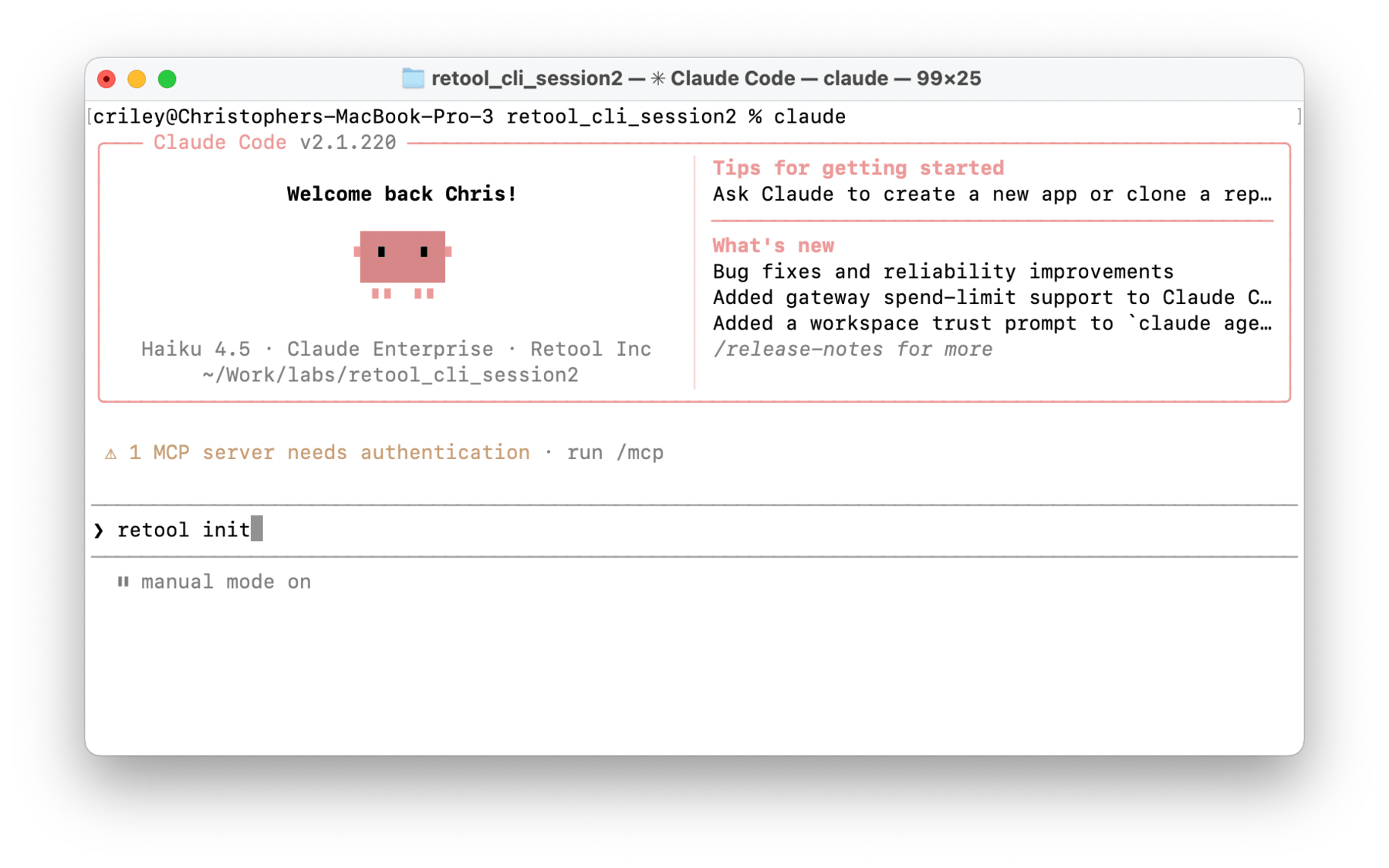Image resolution: width=1389 pixels, height=868 pixels.
Task: Click '1 MCP server needs authentication' warning
Action: click(330, 453)
